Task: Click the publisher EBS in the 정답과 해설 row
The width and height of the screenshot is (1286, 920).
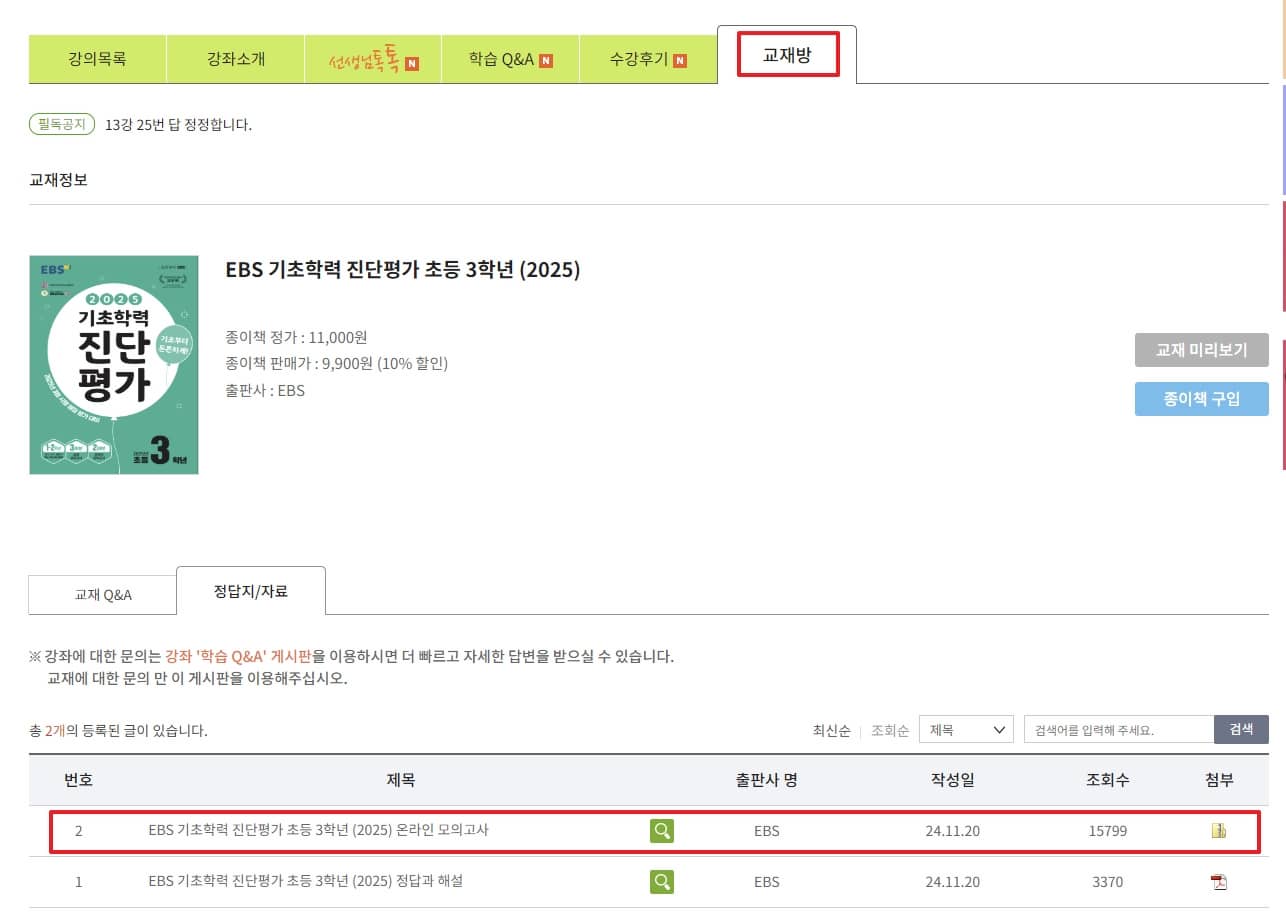Action: click(x=767, y=882)
